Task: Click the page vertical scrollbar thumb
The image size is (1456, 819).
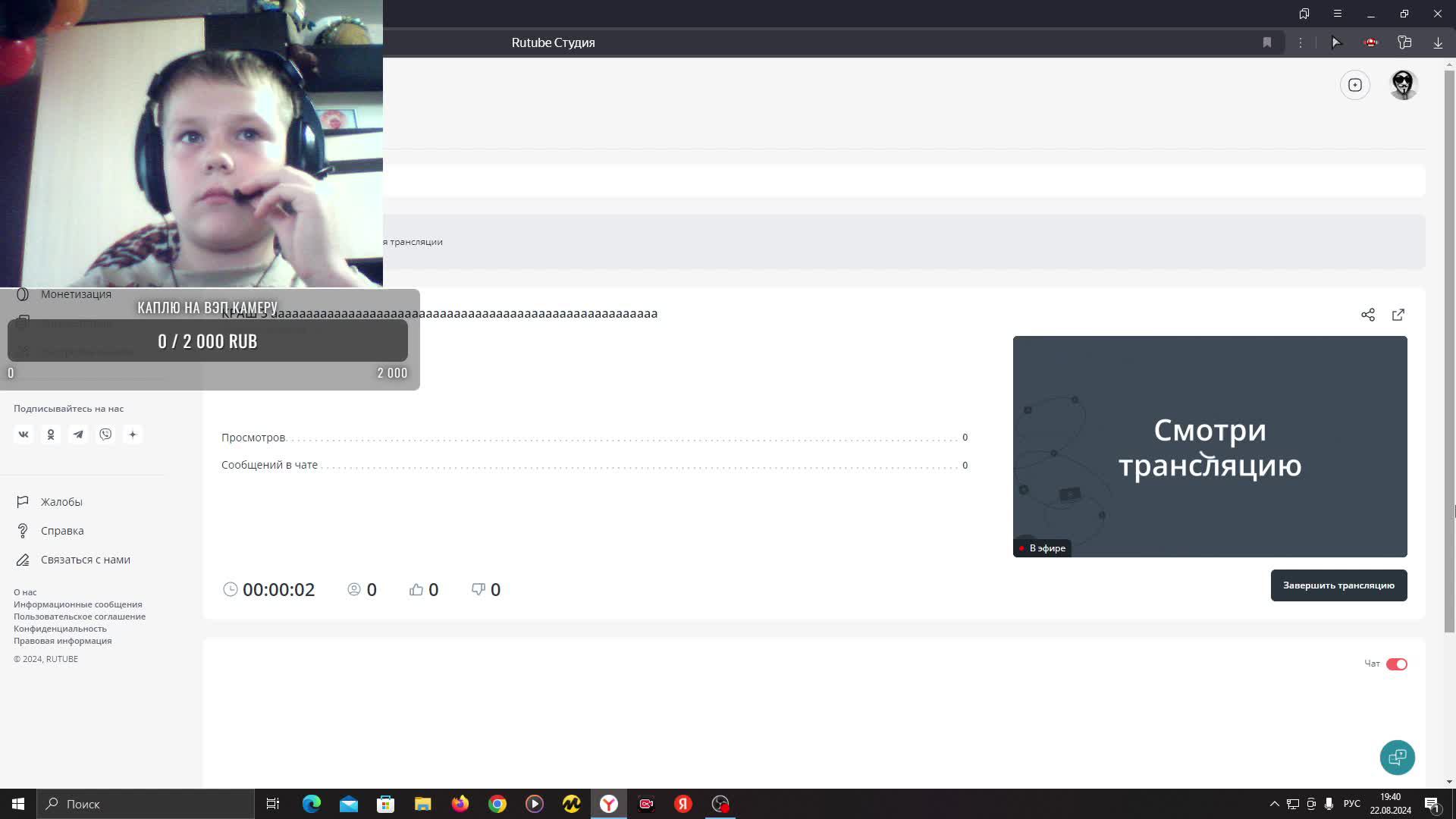Action: (x=1449, y=351)
